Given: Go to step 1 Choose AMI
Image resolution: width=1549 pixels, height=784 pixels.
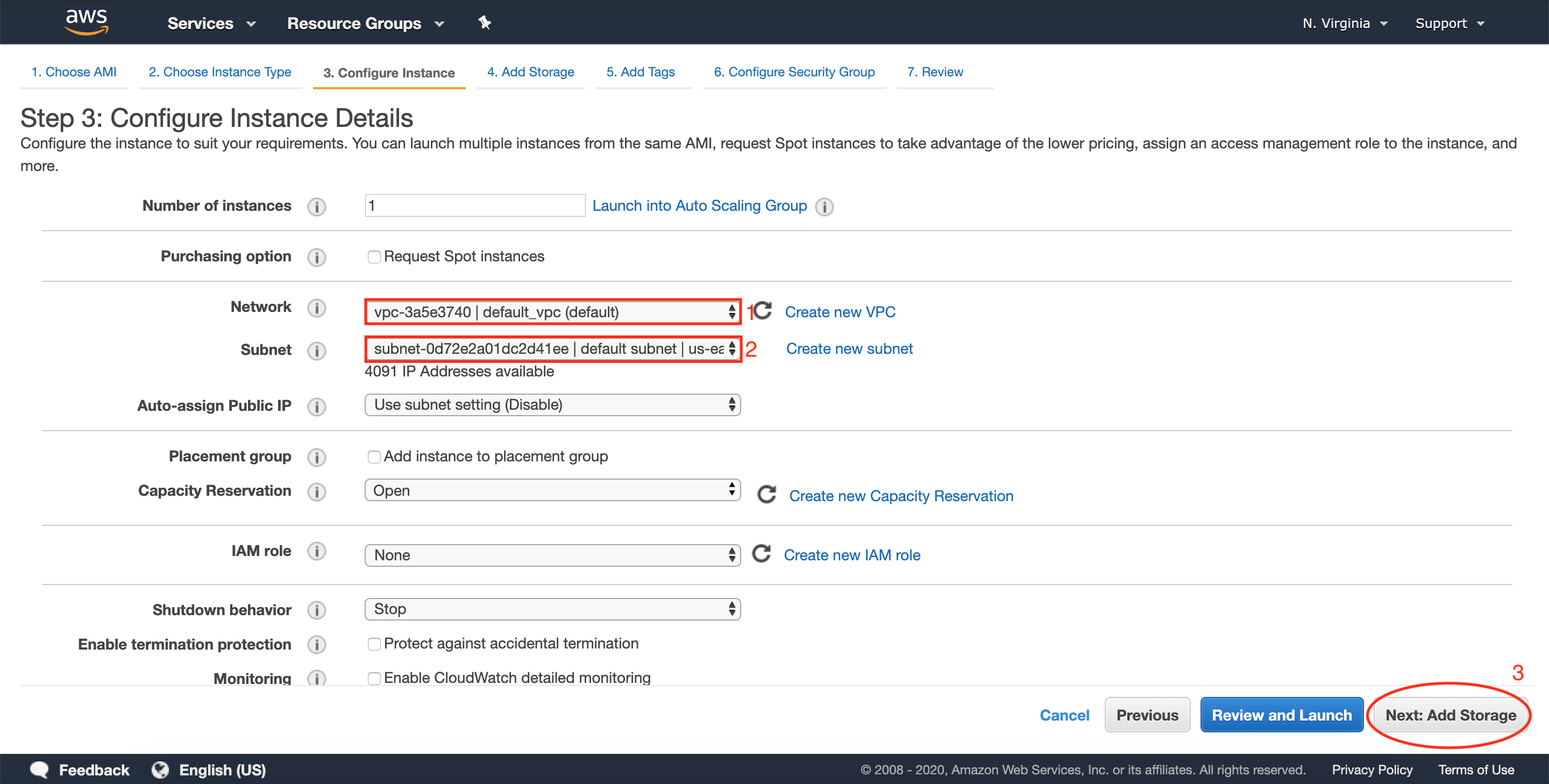Looking at the screenshot, I should [74, 72].
